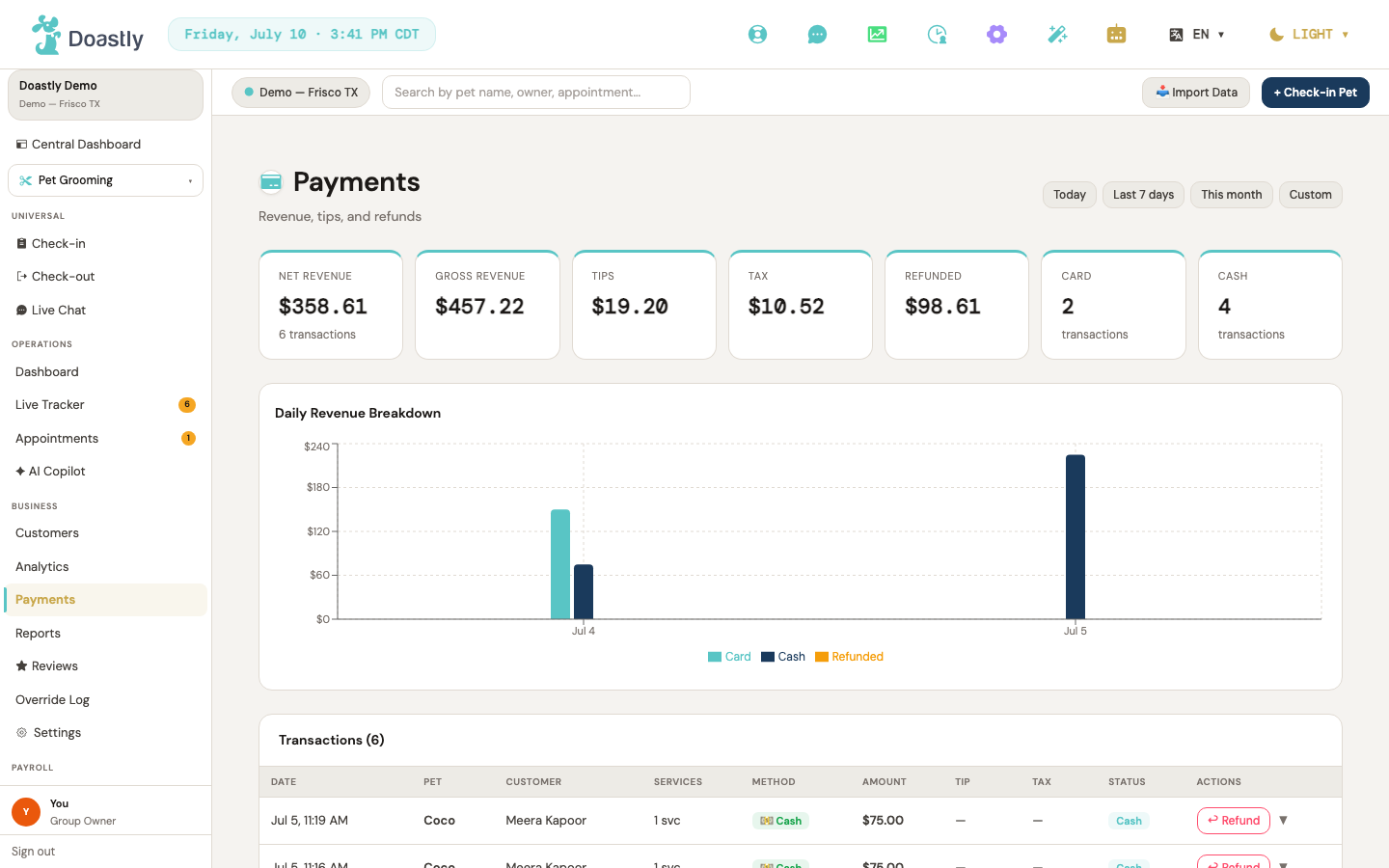Click the moon theme icon
This screenshot has height=868, width=1389.
coord(1276,35)
